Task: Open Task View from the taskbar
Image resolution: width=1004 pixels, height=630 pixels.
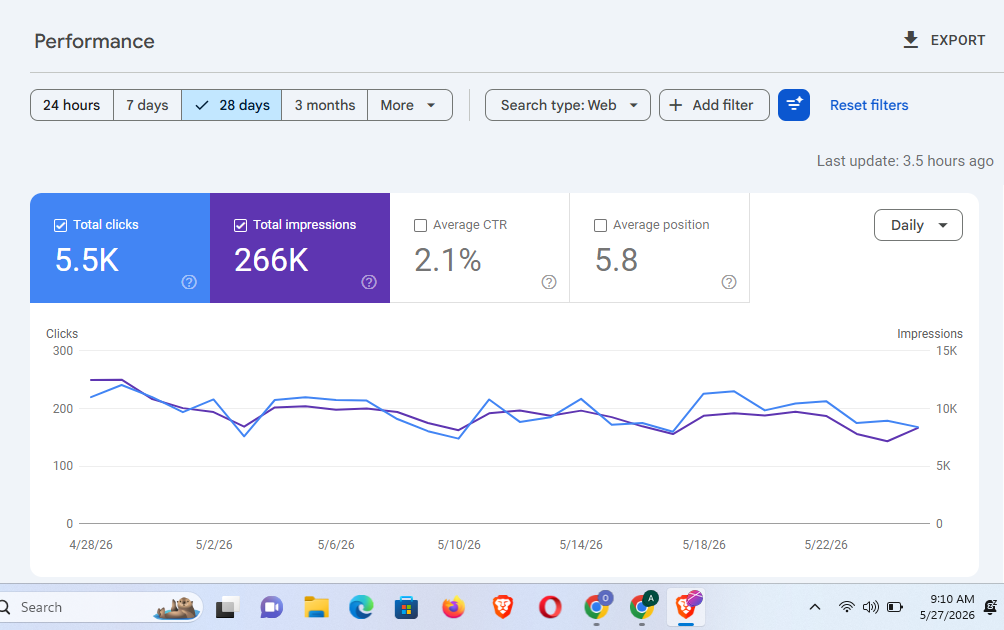Action: tap(227, 607)
